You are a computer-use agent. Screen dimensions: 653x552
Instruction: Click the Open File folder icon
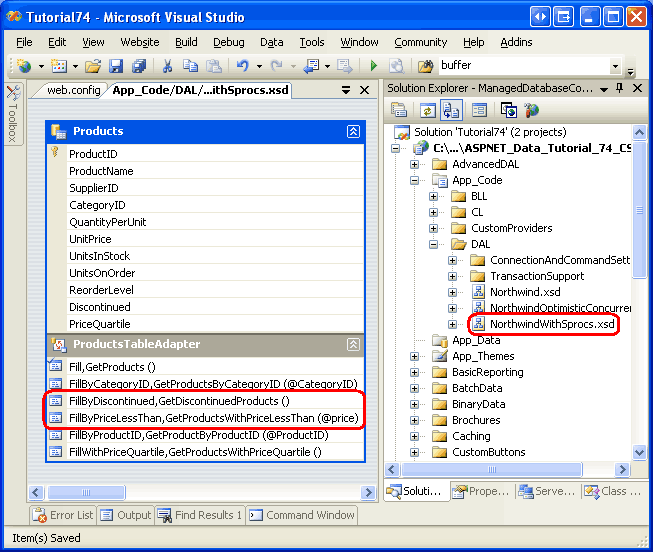pos(93,66)
